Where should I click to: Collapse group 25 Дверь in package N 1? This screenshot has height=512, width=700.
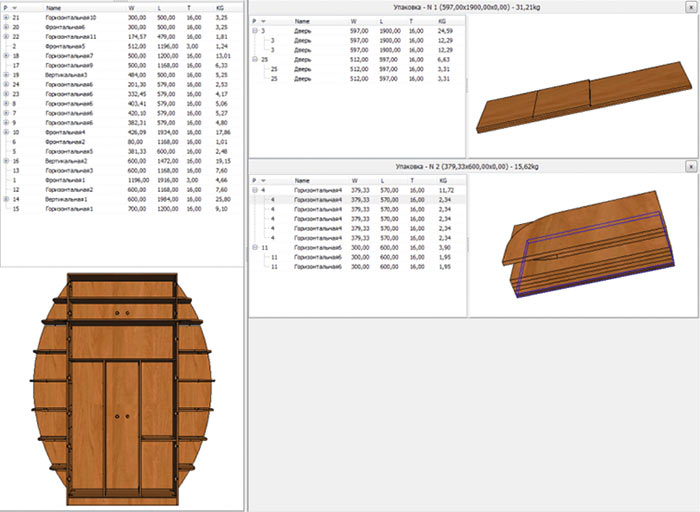[256, 59]
